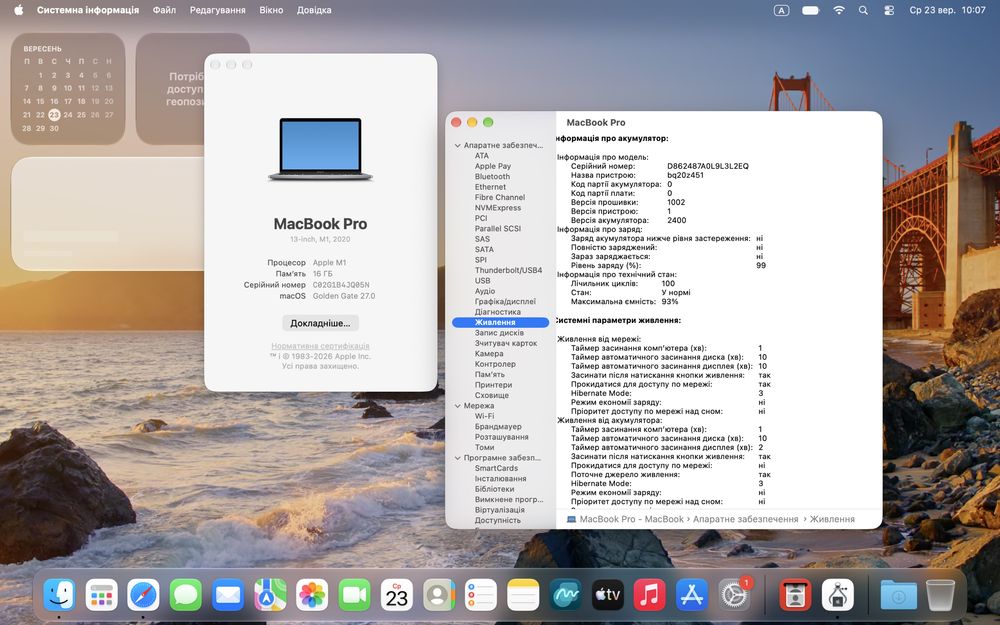Open the white compass-tool app icon in Dock
This screenshot has width=1000, height=625.
pyautogui.click(x=837, y=595)
